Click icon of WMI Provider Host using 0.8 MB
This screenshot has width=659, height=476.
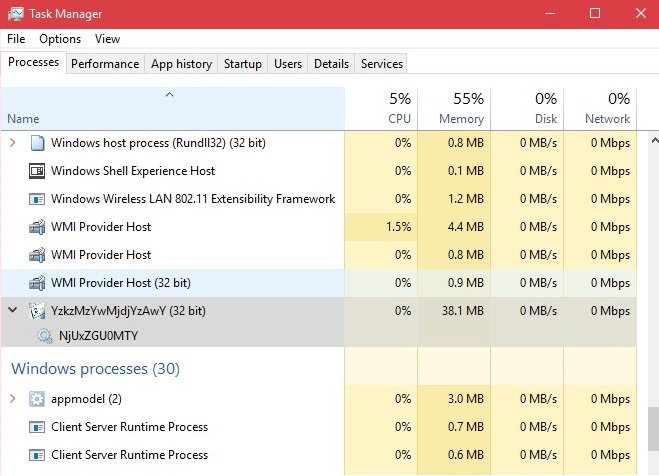pos(37,255)
